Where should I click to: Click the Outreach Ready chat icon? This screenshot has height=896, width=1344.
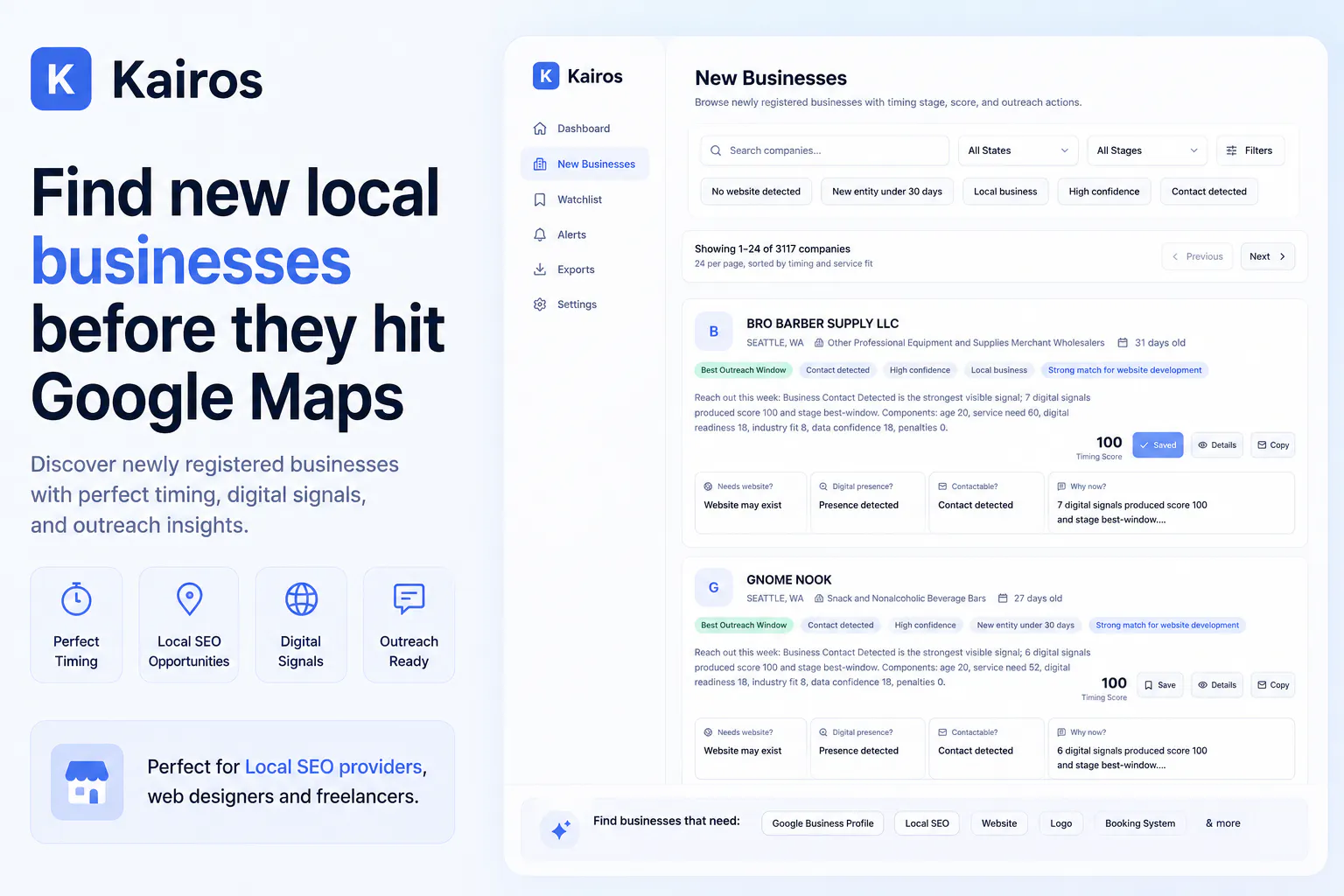(409, 599)
